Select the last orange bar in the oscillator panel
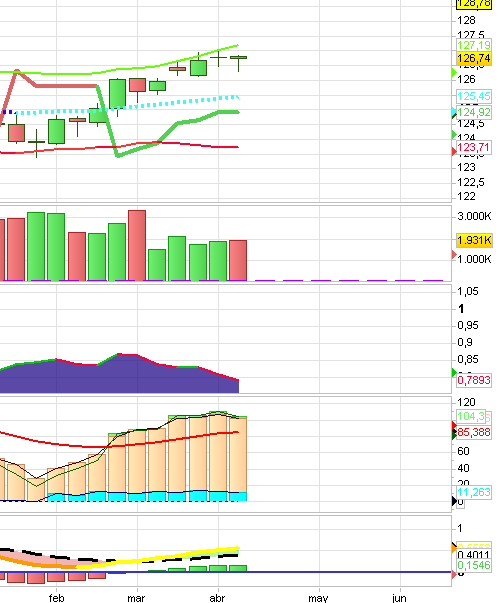 tap(238, 455)
